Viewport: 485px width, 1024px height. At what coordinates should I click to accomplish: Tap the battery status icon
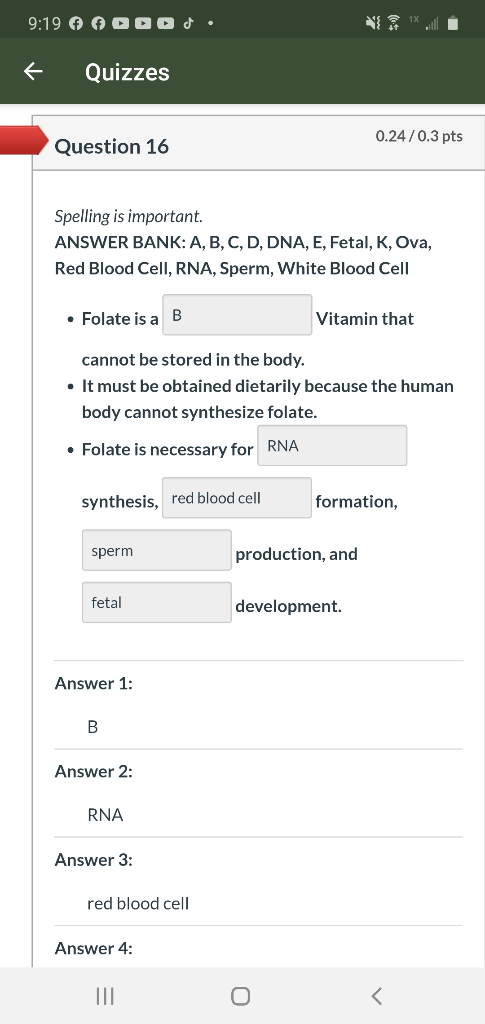(x=453, y=24)
